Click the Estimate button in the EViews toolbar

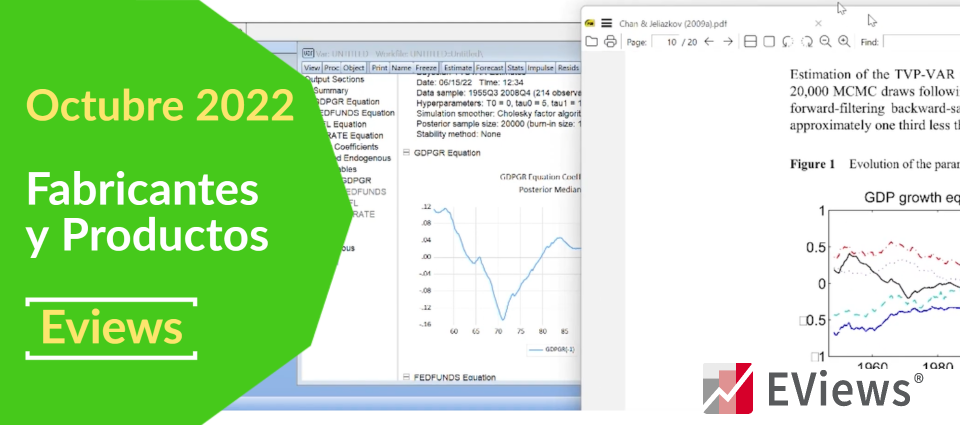(x=457, y=68)
